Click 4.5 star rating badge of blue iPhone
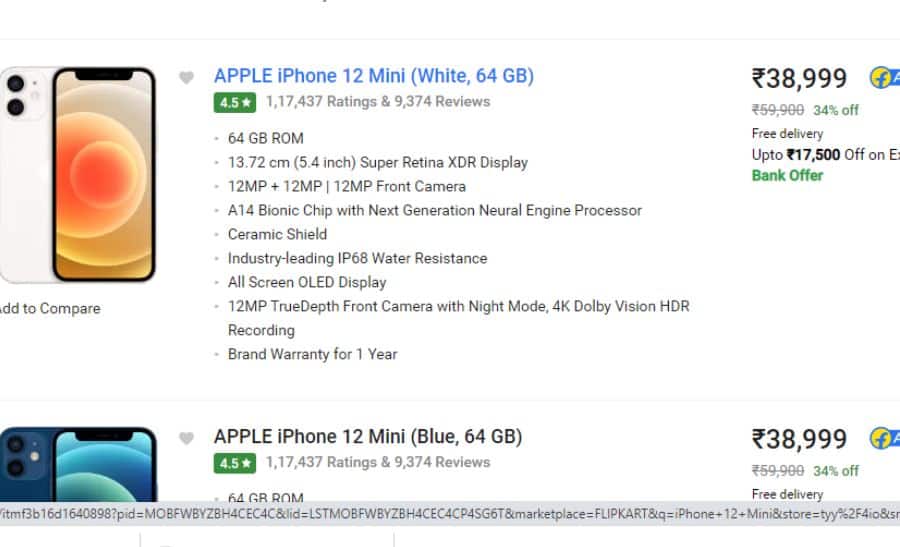Screen dimensions: 900x547 point(235,463)
